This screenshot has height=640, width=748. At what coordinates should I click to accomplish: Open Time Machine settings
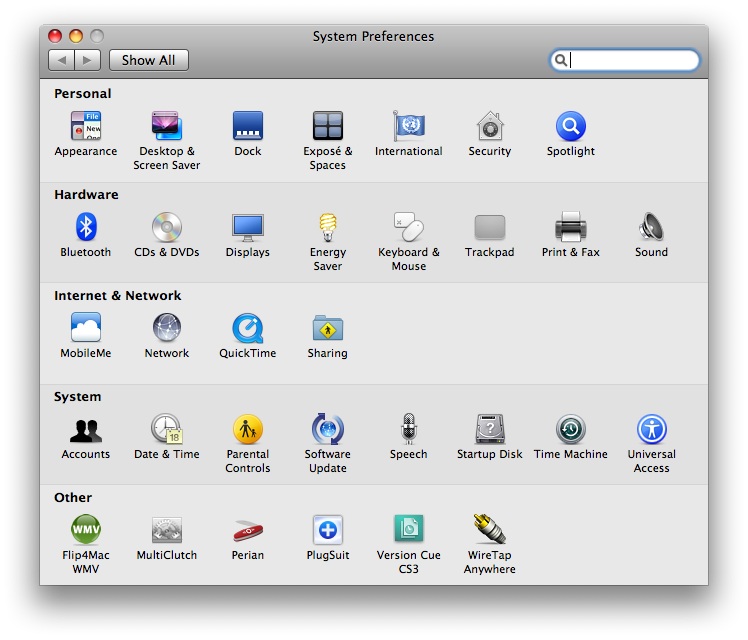(x=571, y=430)
